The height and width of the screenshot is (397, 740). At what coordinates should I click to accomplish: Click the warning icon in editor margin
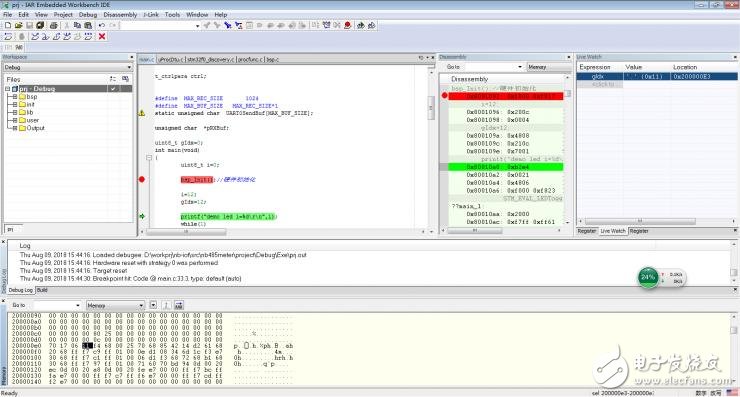[142, 113]
